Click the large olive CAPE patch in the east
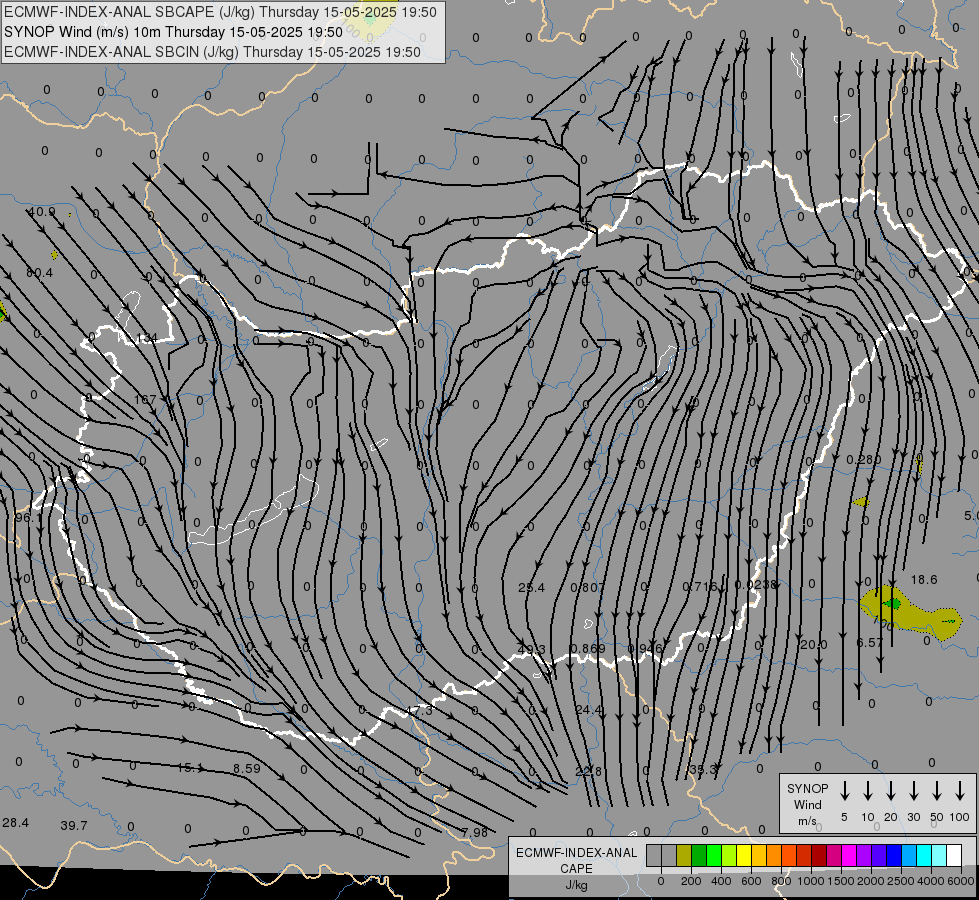The width and height of the screenshot is (979, 900). coord(912,615)
